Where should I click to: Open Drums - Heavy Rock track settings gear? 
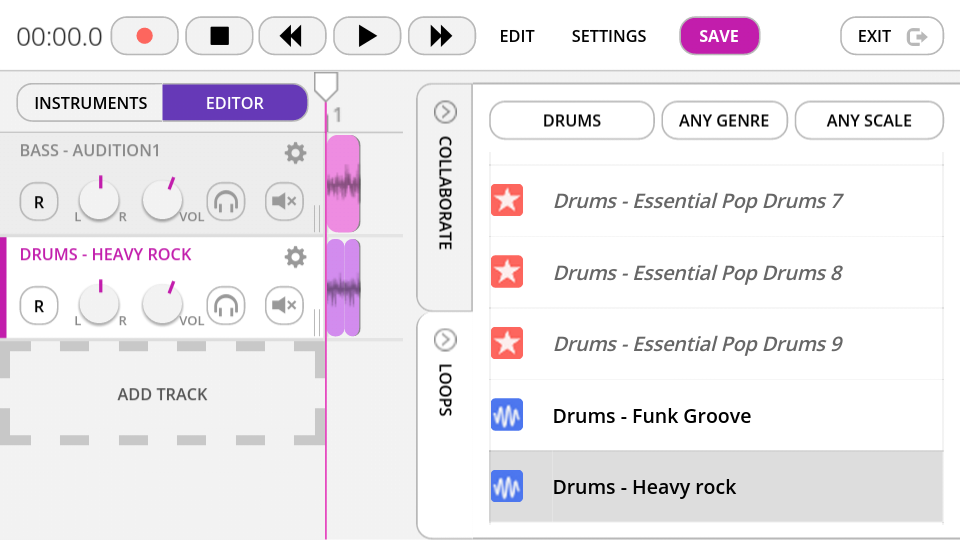coord(295,257)
